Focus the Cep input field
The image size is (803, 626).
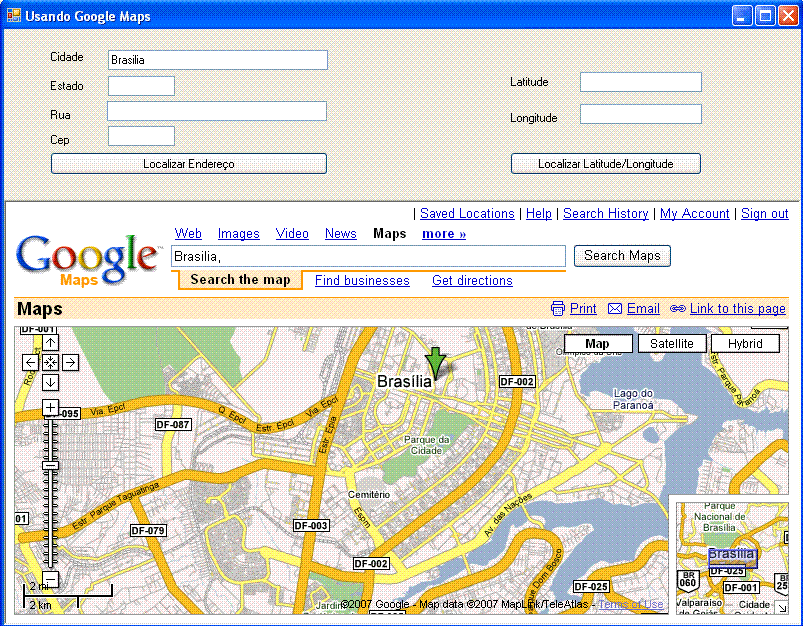point(141,136)
